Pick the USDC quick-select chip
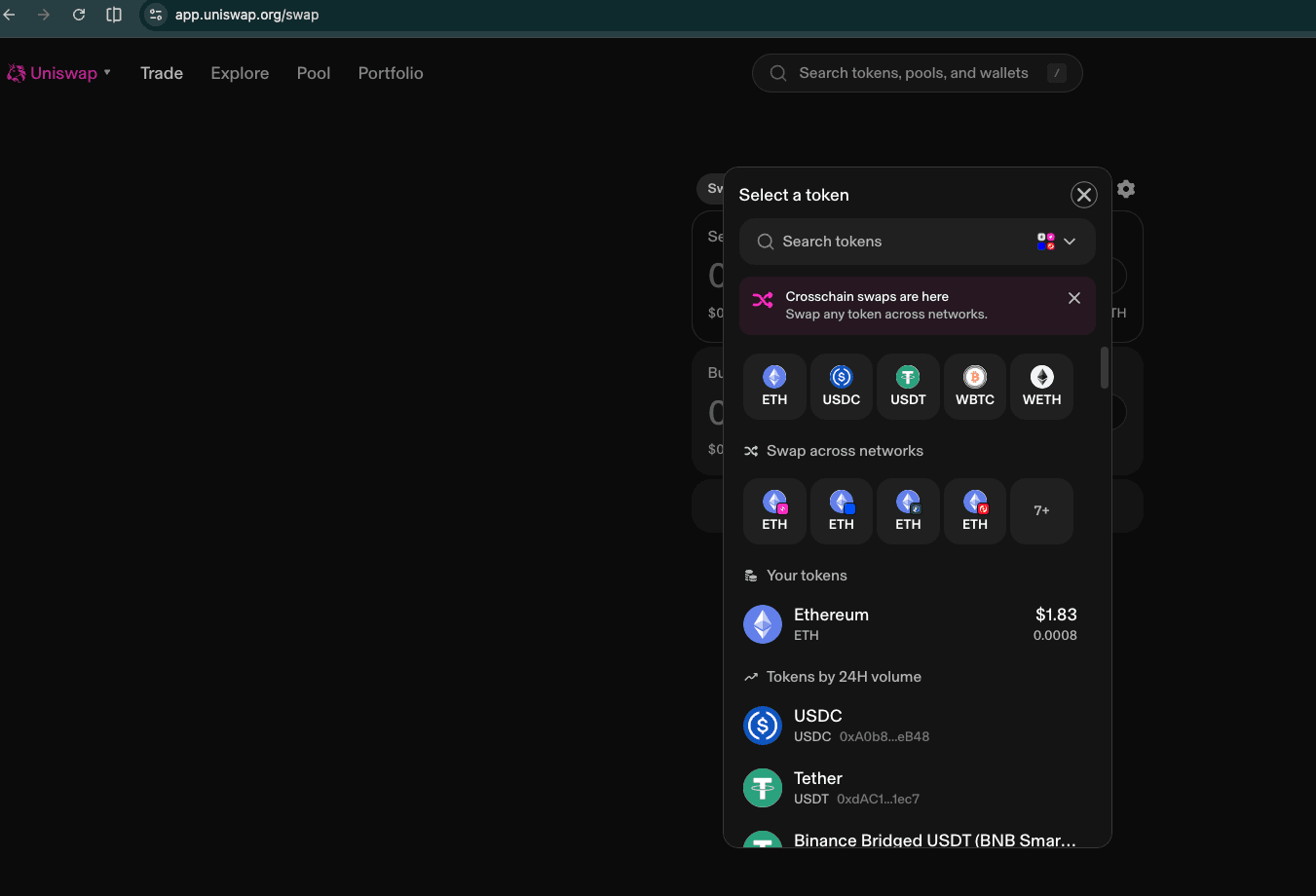The height and width of the screenshot is (896, 1316). tap(842, 387)
